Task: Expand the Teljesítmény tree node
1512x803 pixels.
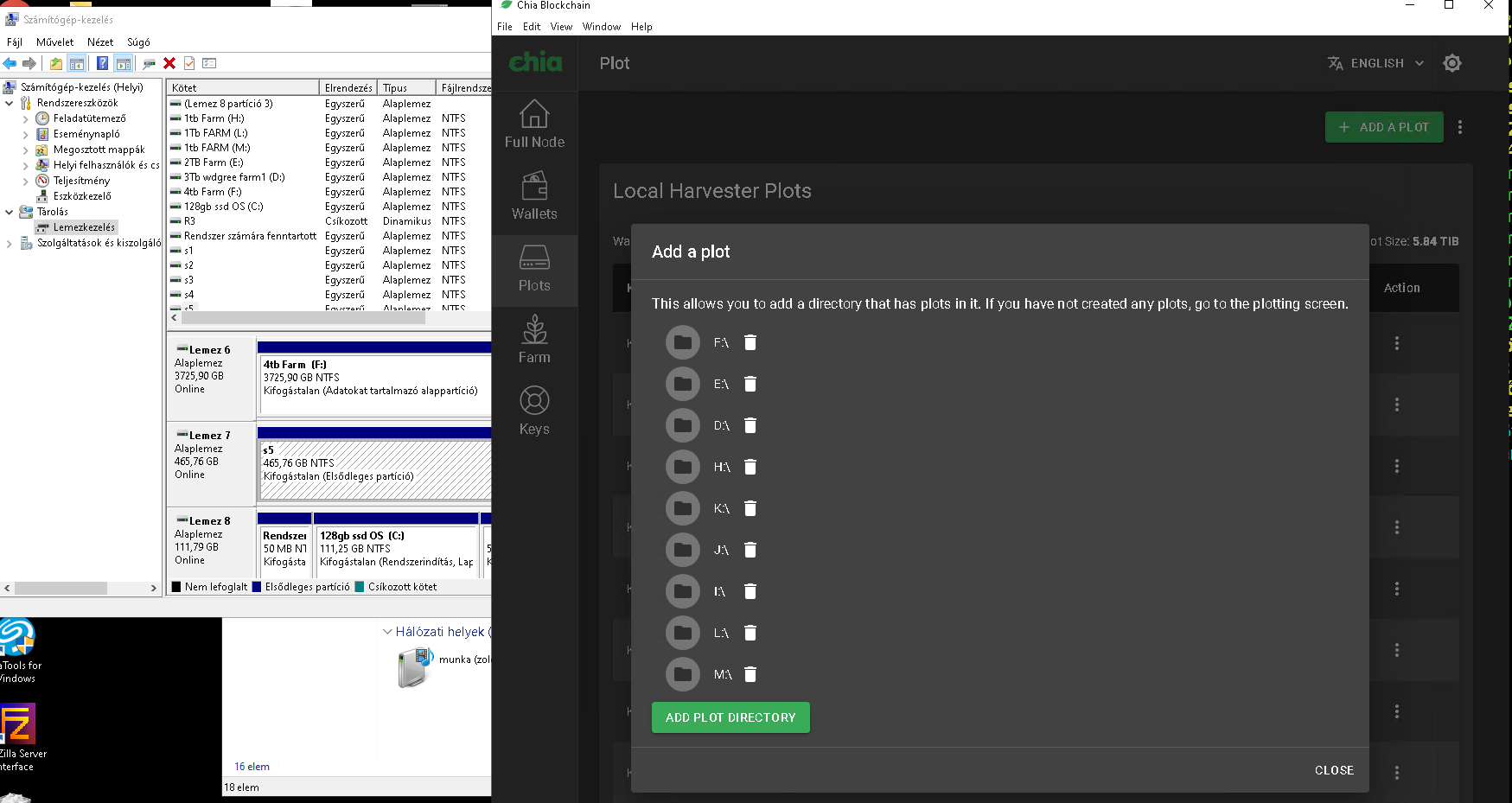Action: [25, 181]
